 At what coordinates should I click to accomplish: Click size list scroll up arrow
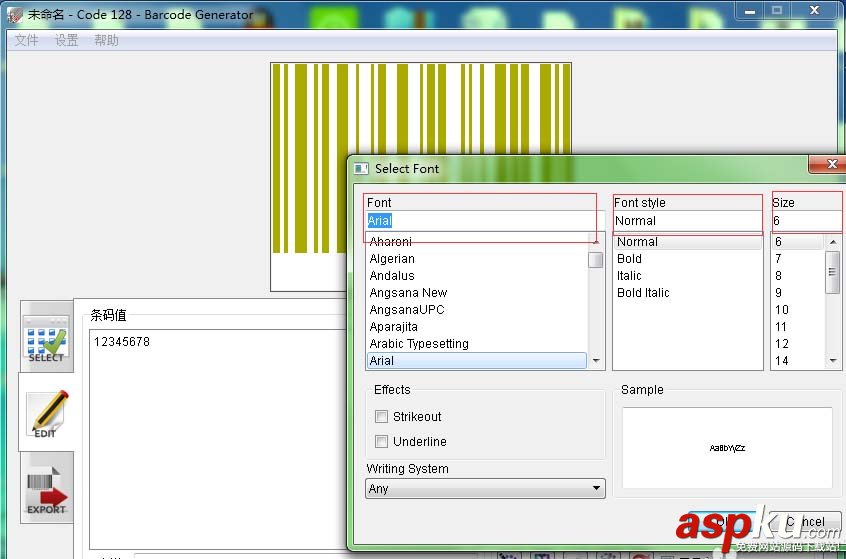833,242
